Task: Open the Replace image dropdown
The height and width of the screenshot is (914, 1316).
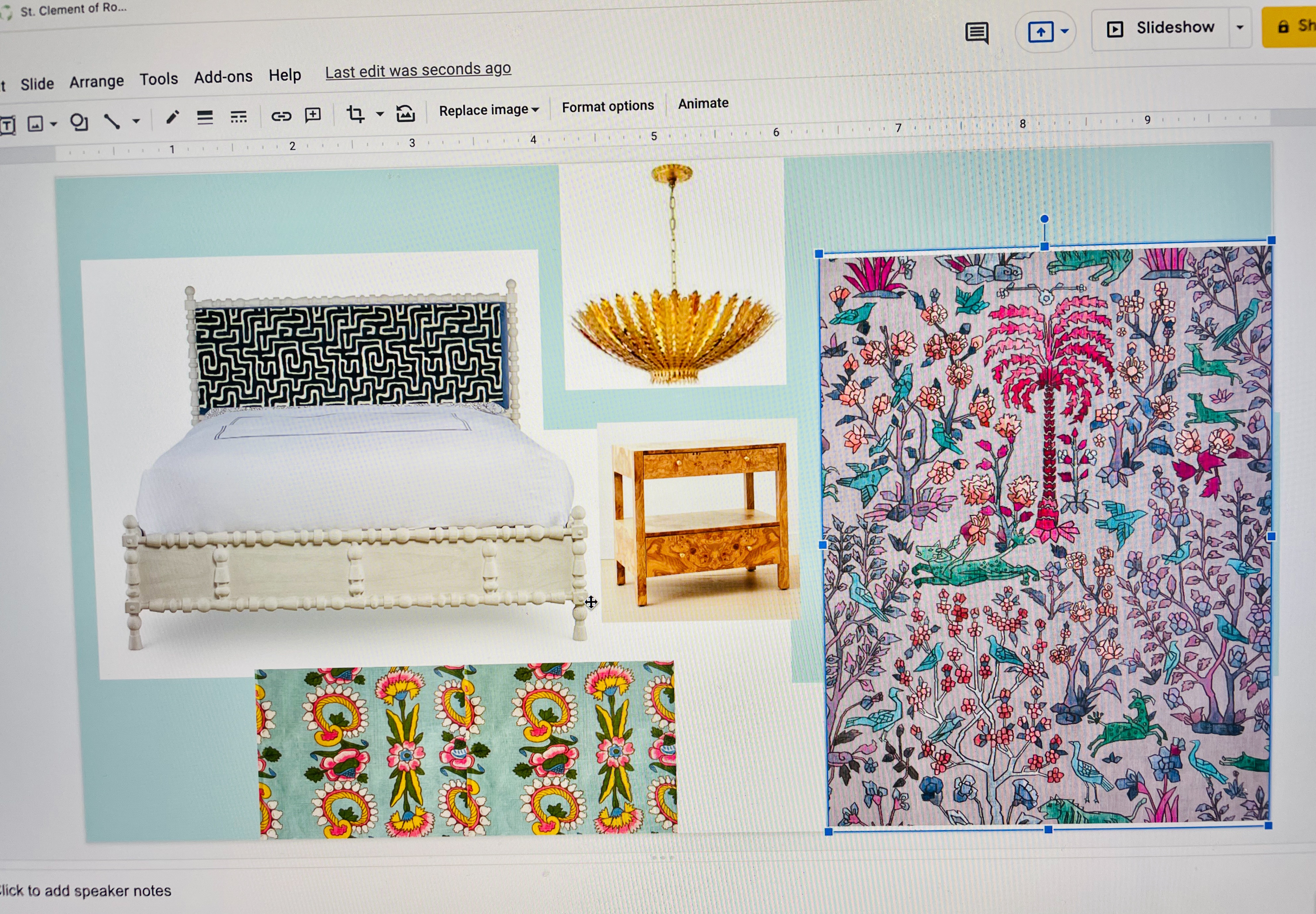Action: (x=489, y=109)
